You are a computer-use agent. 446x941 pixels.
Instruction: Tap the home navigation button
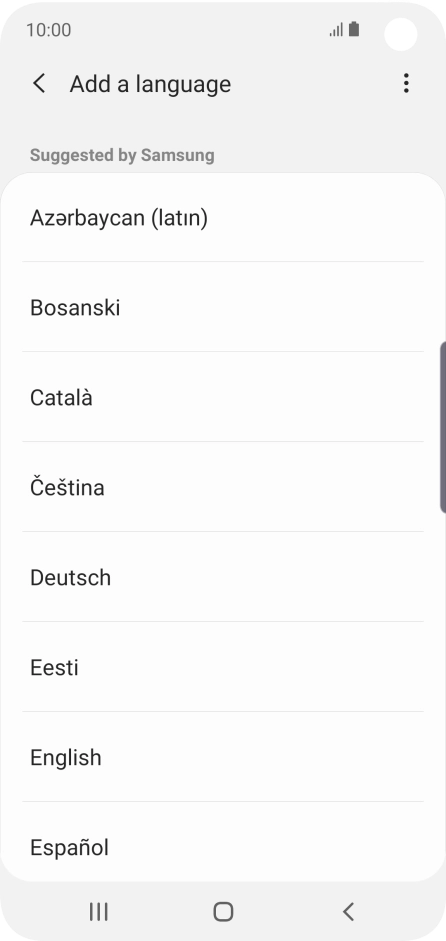(223, 912)
